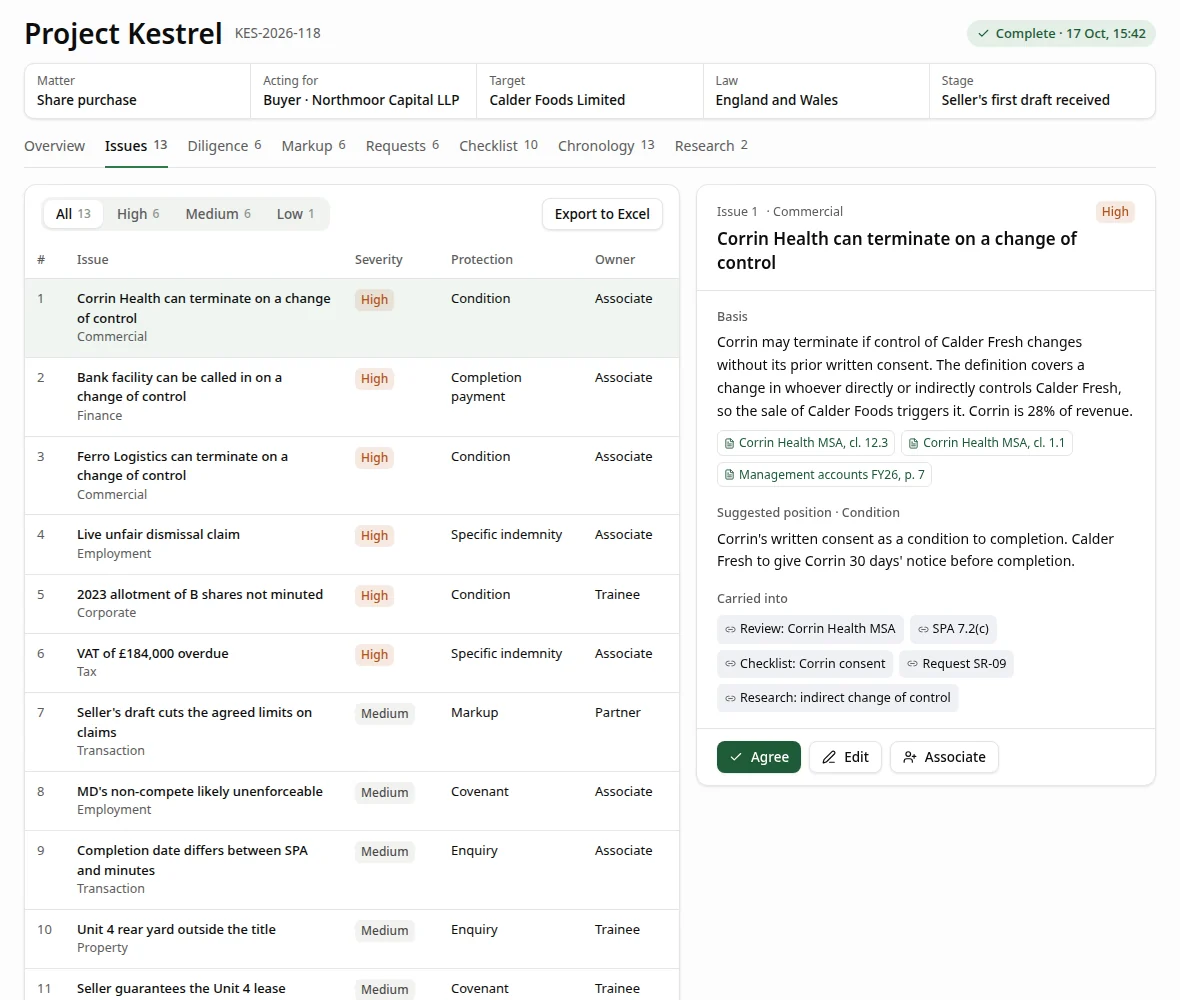The height and width of the screenshot is (1000, 1180).
Task: Click the High badge in the detail panel
Action: tap(1115, 211)
